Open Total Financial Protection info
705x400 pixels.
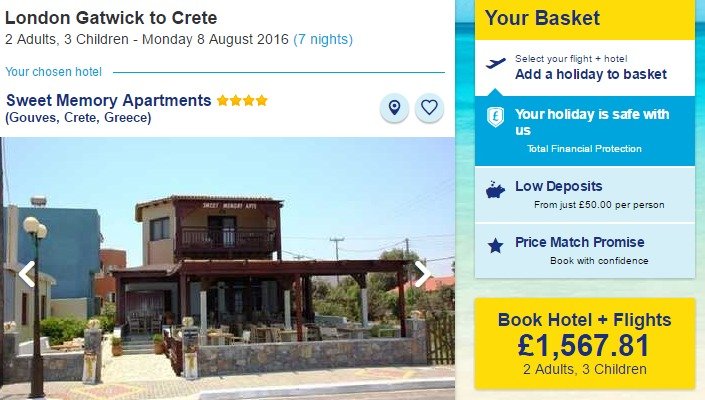pos(584,149)
